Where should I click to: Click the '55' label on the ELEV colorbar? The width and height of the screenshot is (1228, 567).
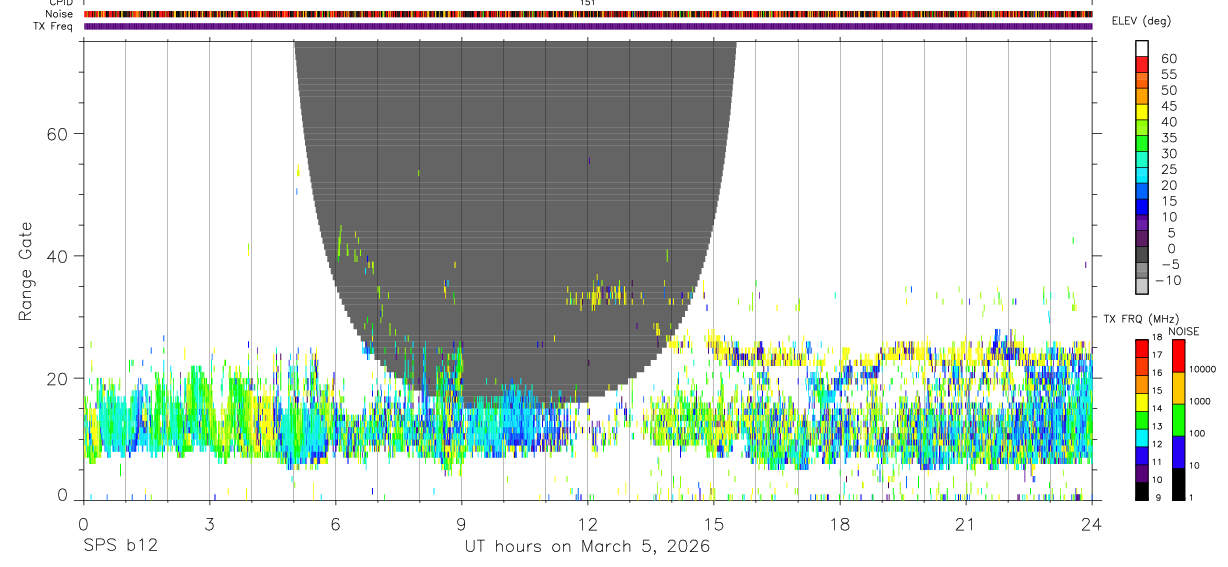[1168, 75]
